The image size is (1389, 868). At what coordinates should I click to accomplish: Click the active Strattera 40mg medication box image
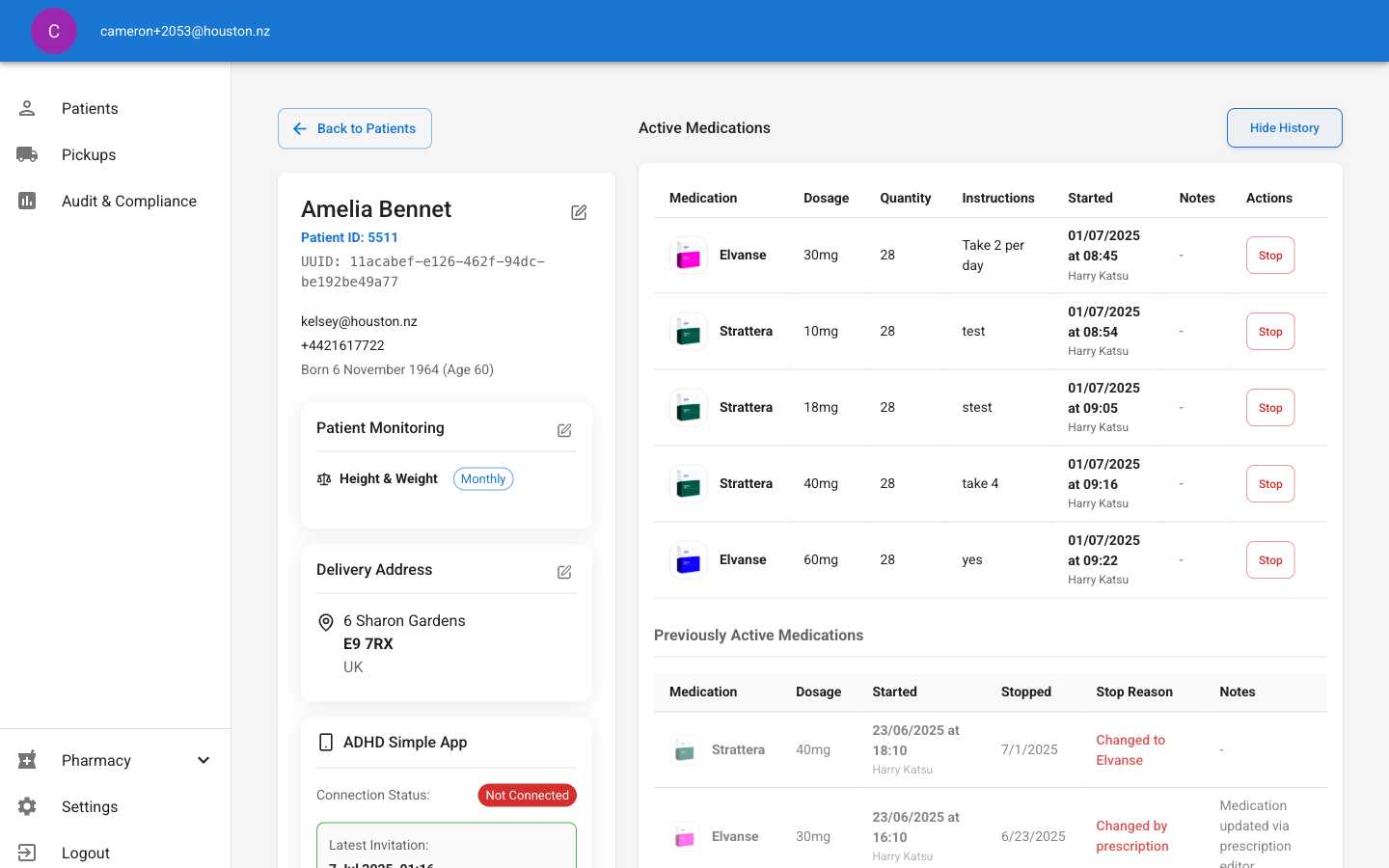tap(689, 484)
